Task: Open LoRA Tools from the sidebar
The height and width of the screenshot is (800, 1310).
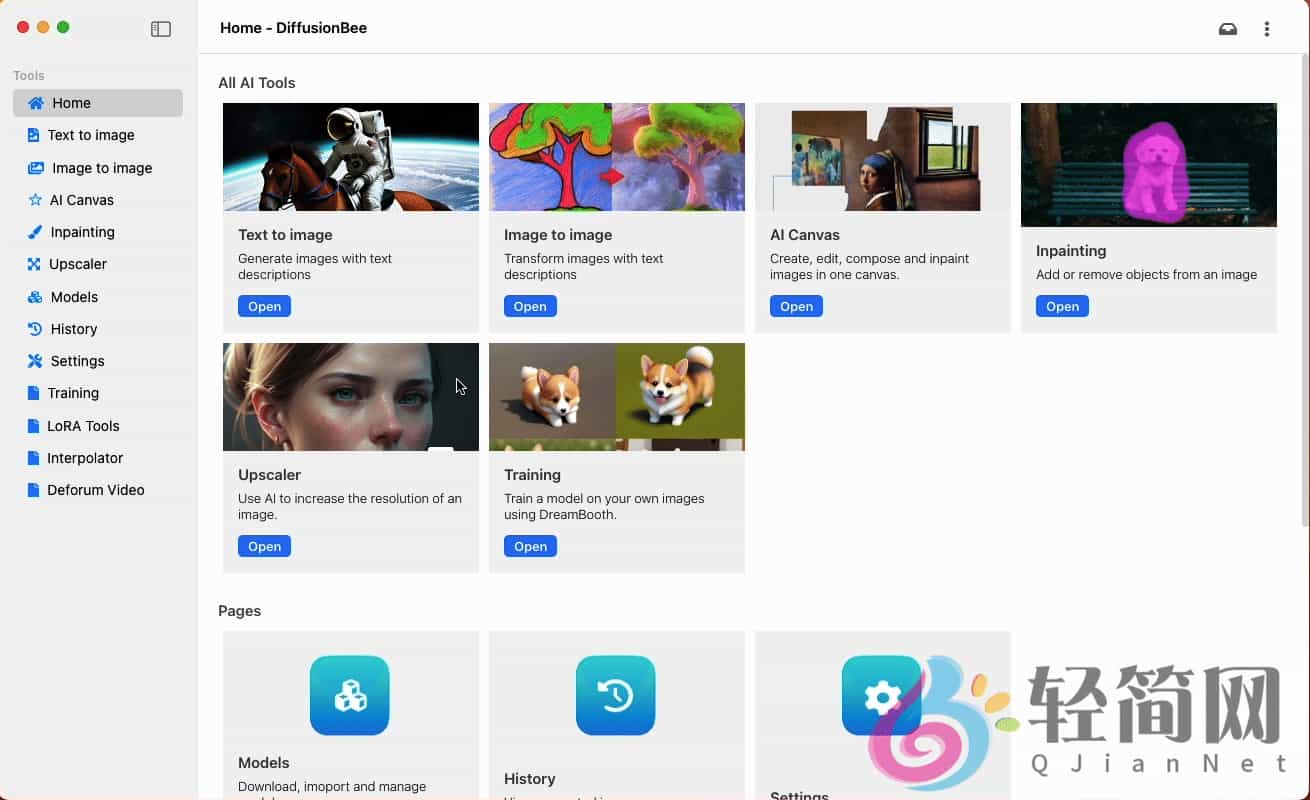Action: click(83, 426)
